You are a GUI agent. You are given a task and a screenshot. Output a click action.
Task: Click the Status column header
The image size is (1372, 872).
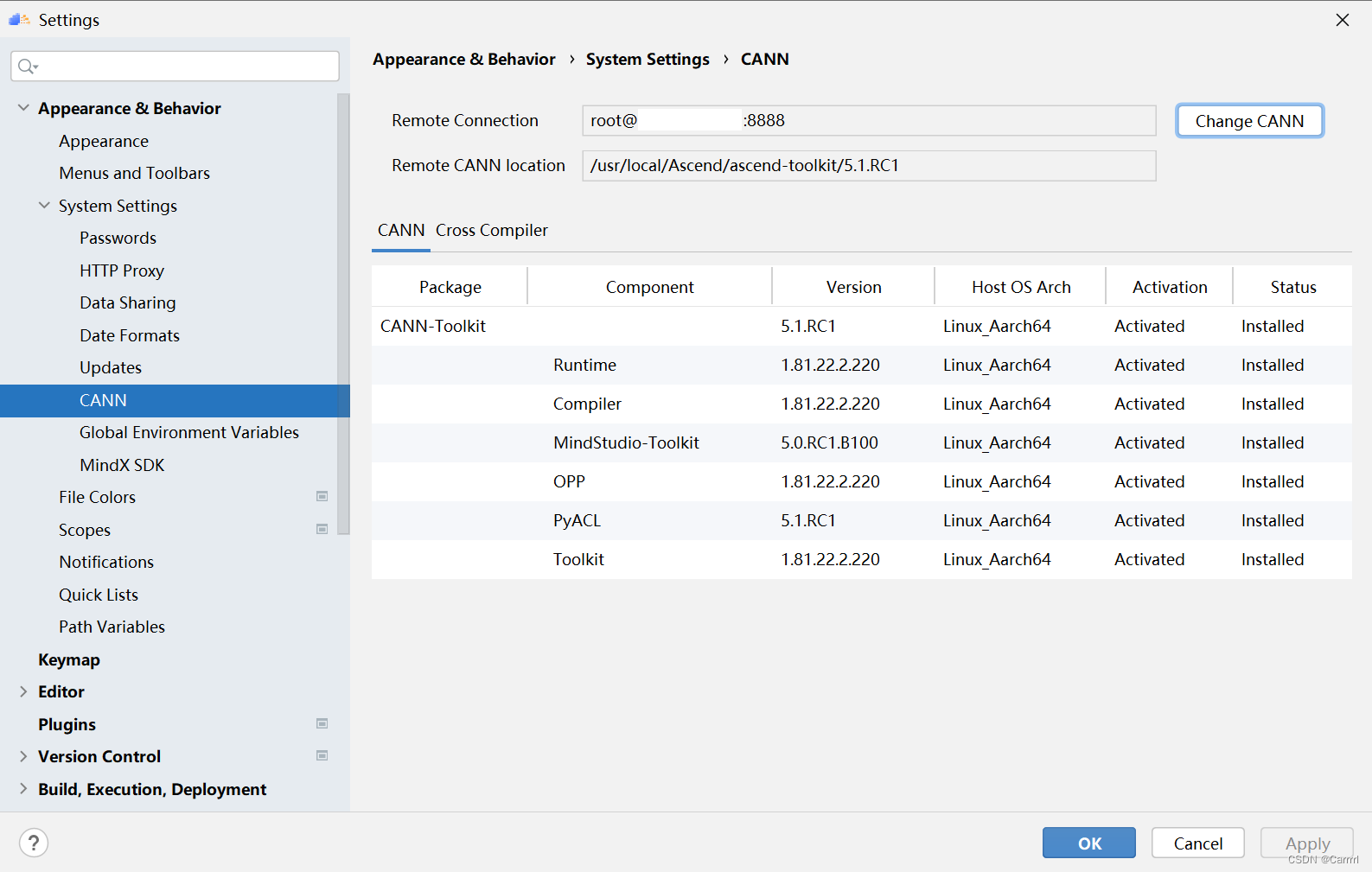click(x=1293, y=287)
